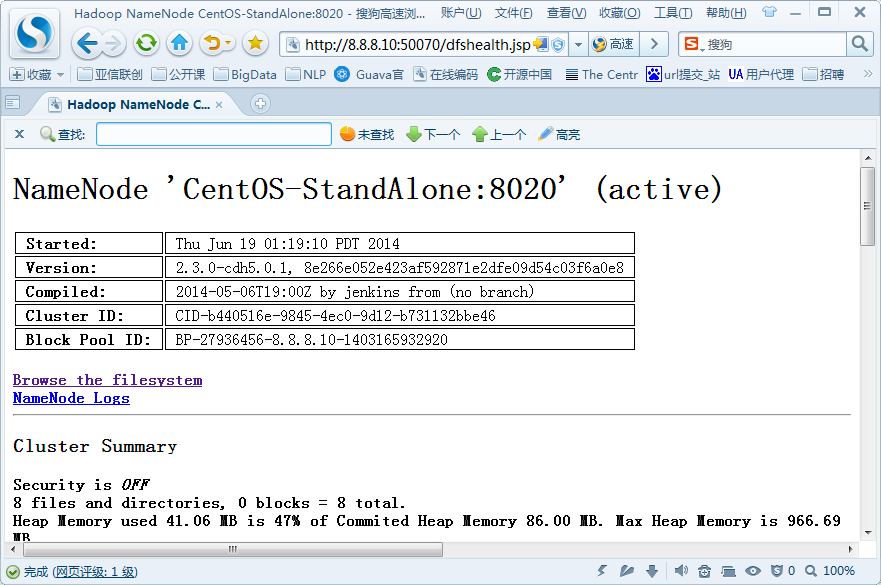Toggle the 高速 high-speed mode button
The width and height of the screenshot is (881, 585).
coord(614,44)
